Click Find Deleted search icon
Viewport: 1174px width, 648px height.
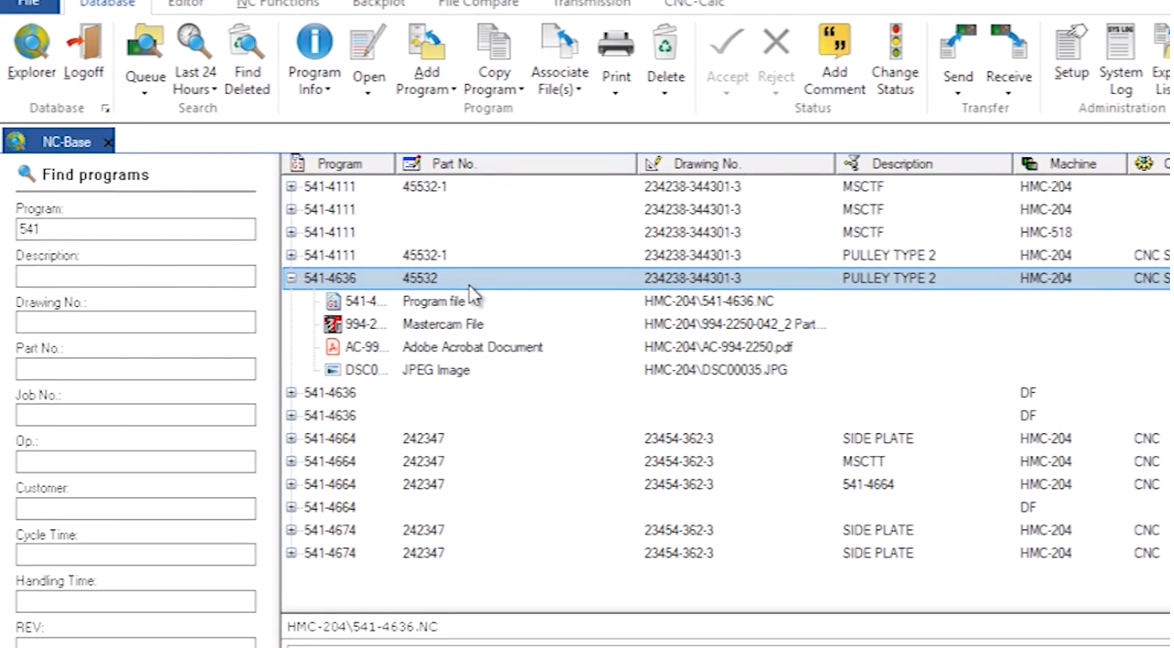[x=246, y=44]
